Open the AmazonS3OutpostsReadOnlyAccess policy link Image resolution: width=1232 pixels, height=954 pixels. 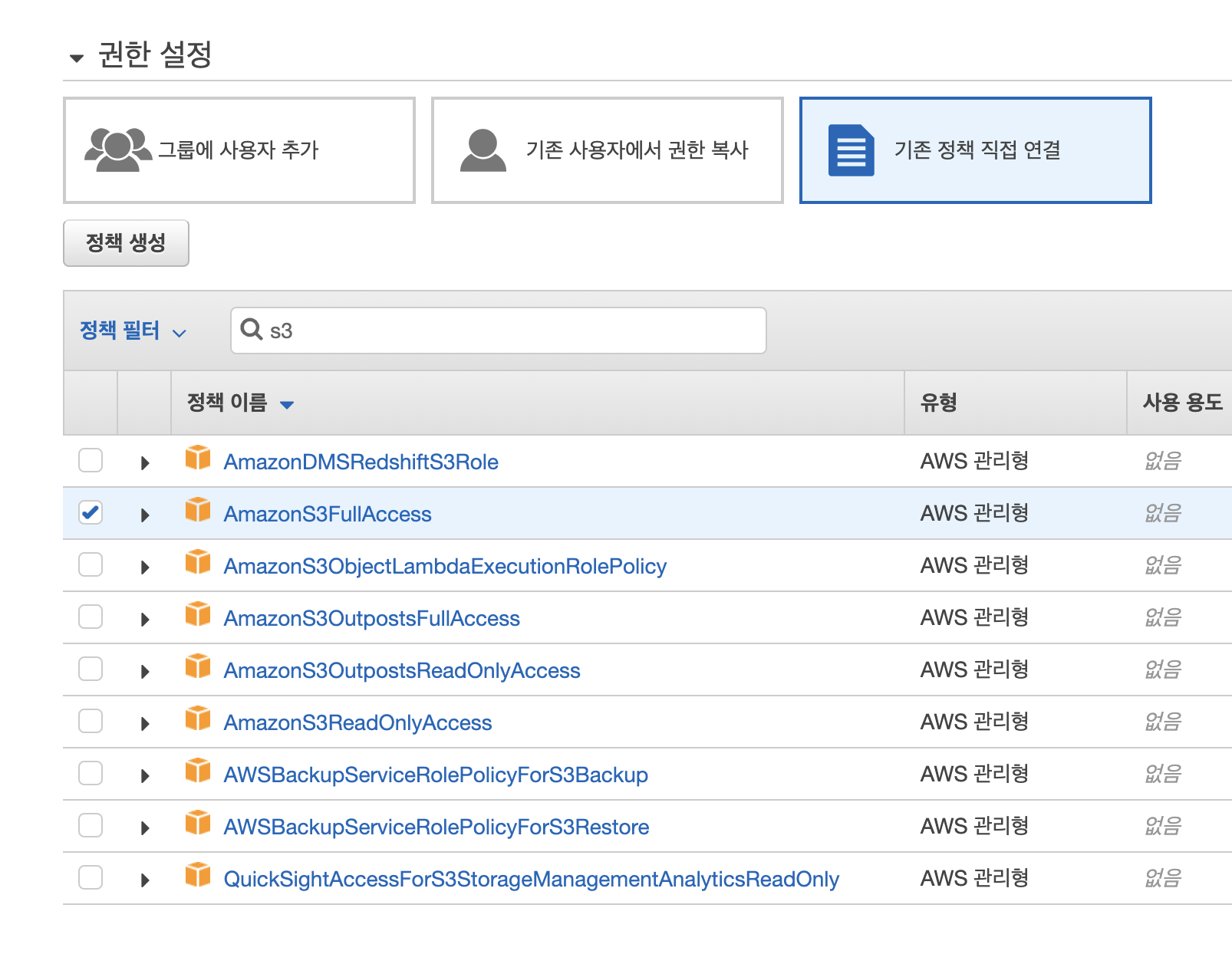click(x=402, y=670)
